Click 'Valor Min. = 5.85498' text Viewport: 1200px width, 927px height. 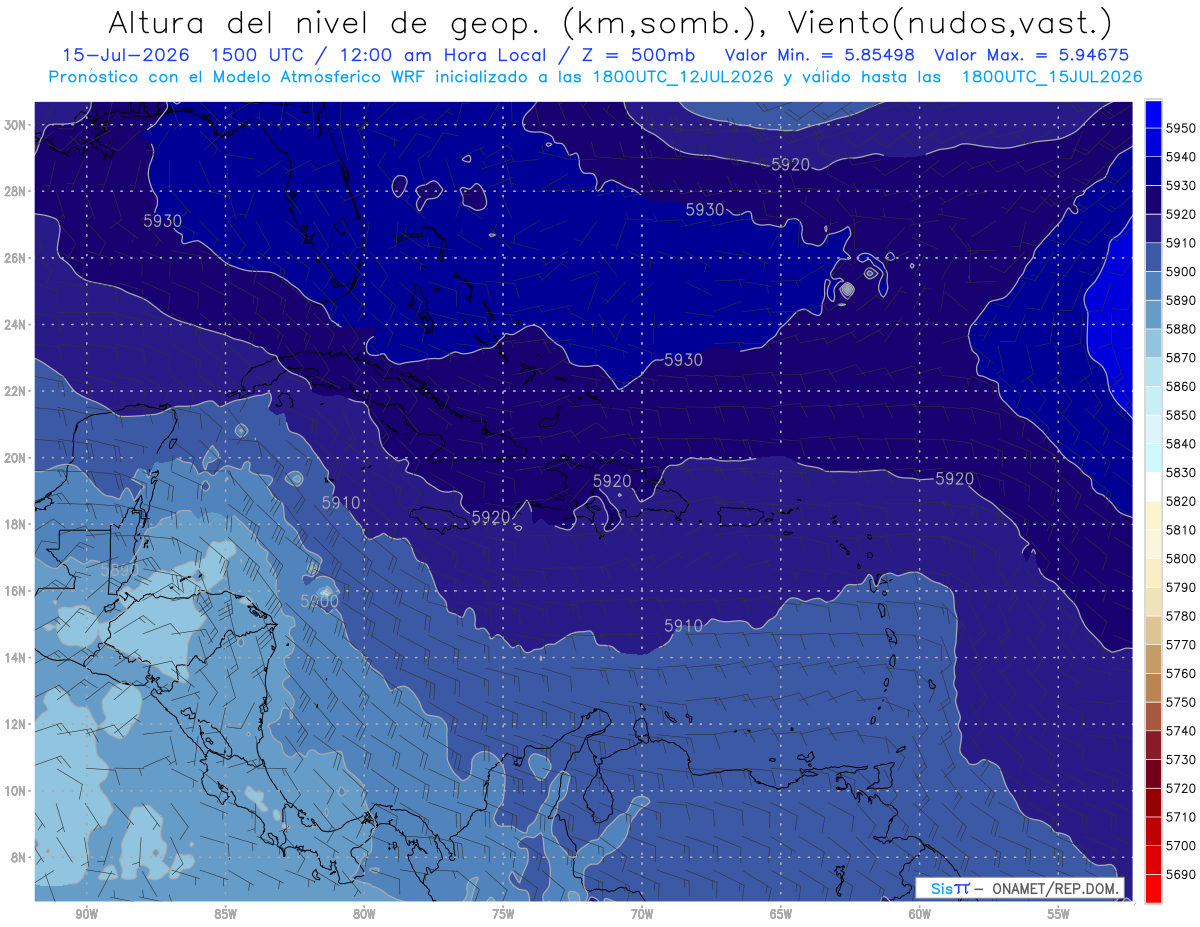coord(821,55)
